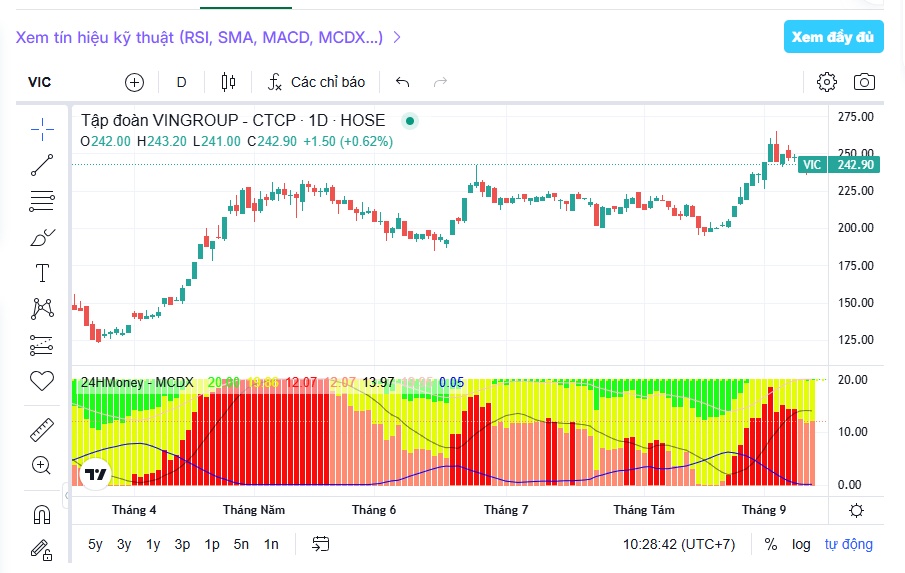Open the D timeframe interval selector
Image resolution: width=905 pixels, height=573 pixels.
(181, 83)
